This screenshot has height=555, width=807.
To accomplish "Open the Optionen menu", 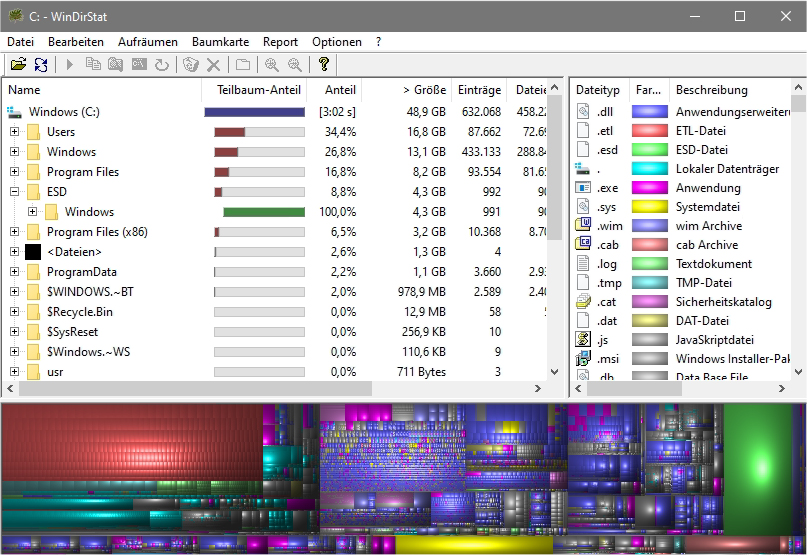I will pos(337,42).
